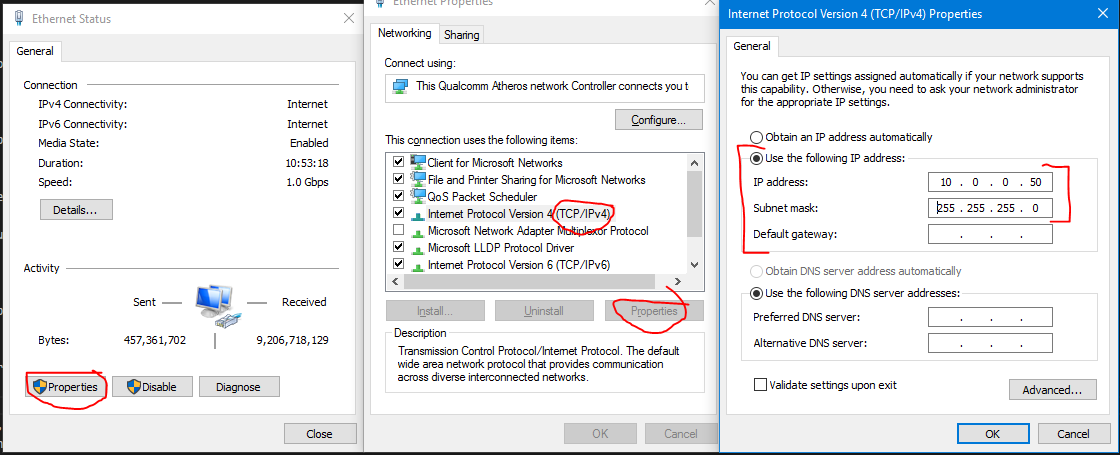Uncheck Internet Protocol Version 4 checkbox
1120x455 pixels.
(x=399, y=213)
